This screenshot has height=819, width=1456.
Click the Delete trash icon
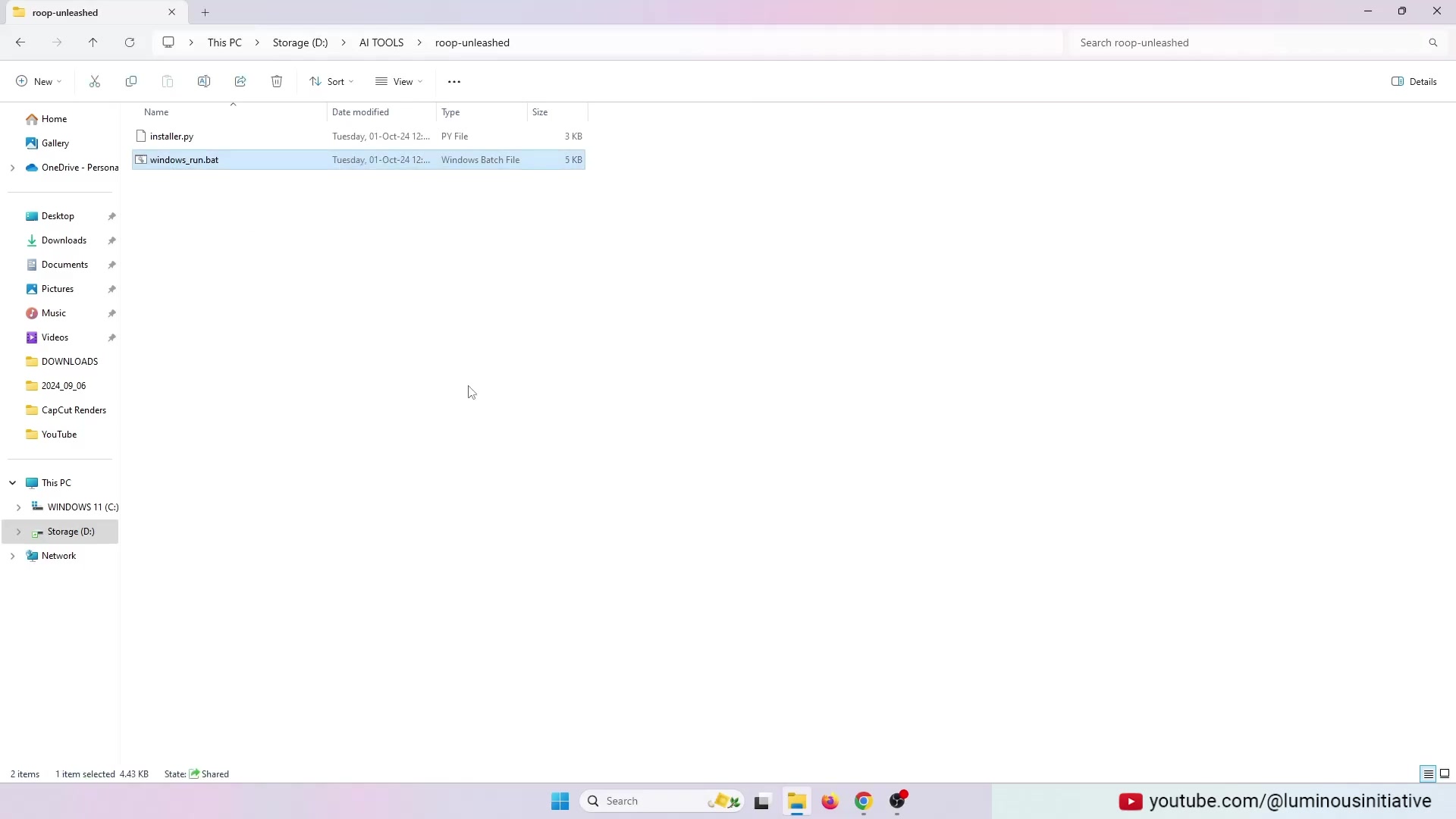277,81
